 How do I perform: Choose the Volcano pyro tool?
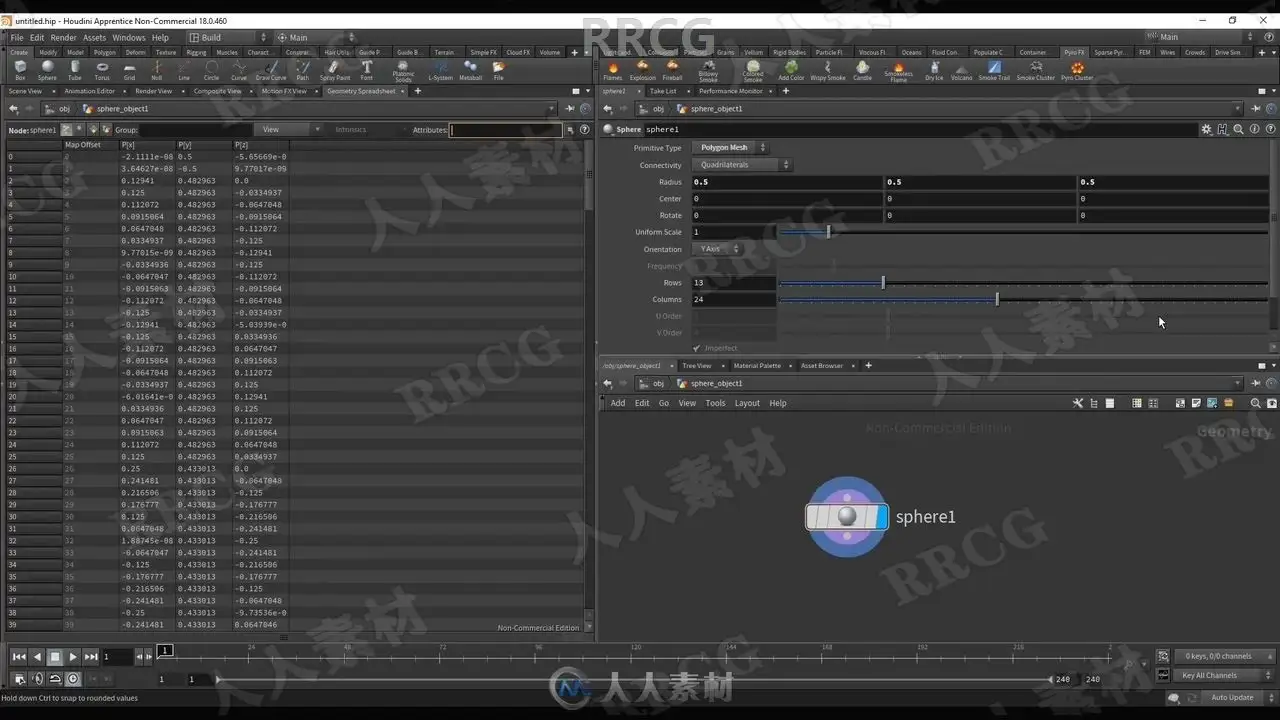pos(961,70)
